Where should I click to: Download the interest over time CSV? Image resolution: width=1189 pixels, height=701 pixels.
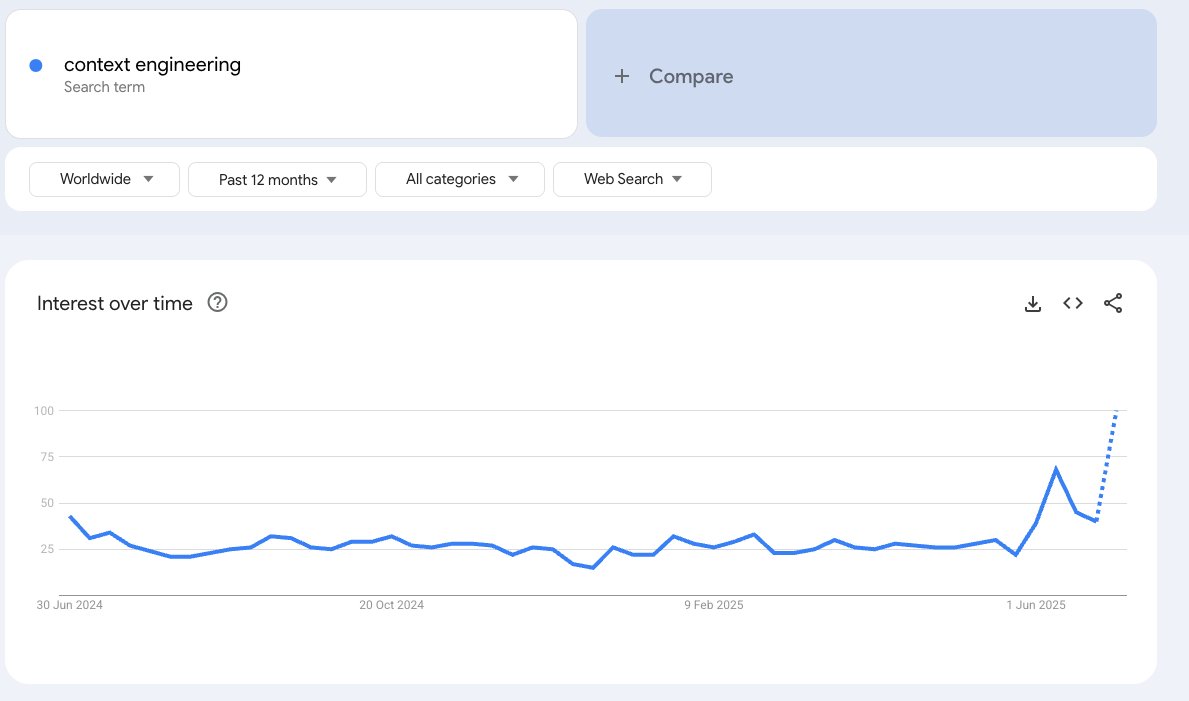coord(1032,303)
